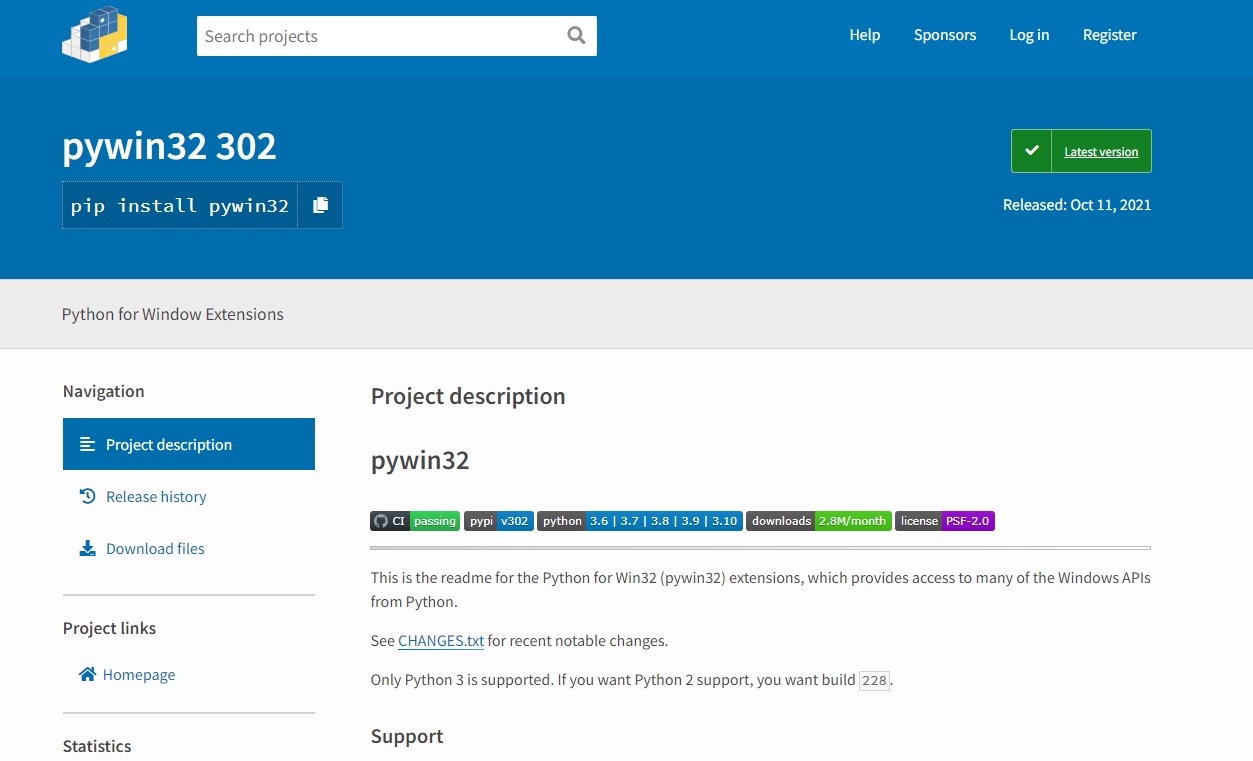Open the CHANGES.txt link
The width and height of the screenshot is (1253, 761).
[440, 640]
